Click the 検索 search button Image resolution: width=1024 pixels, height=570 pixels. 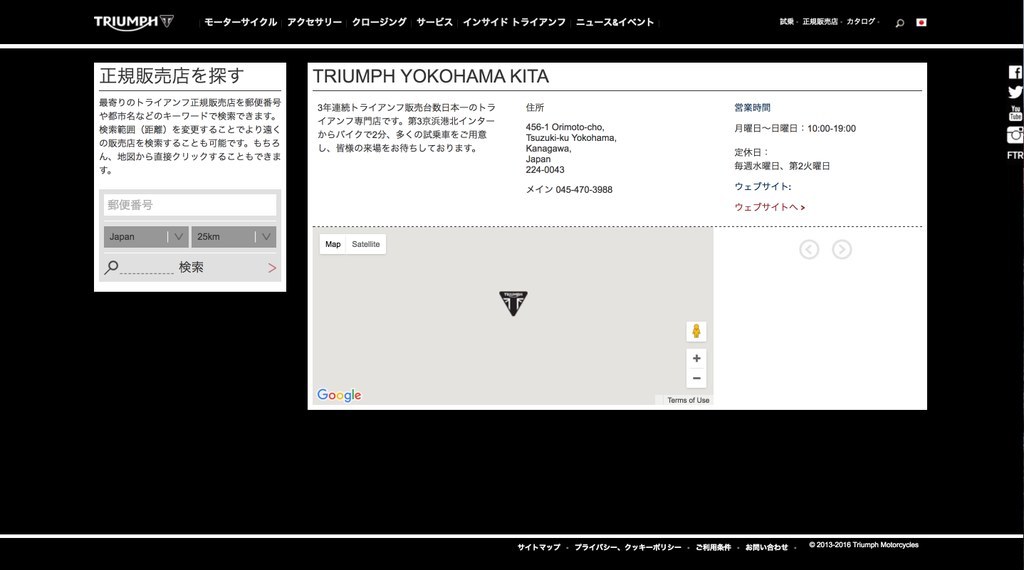coord(190,267)
